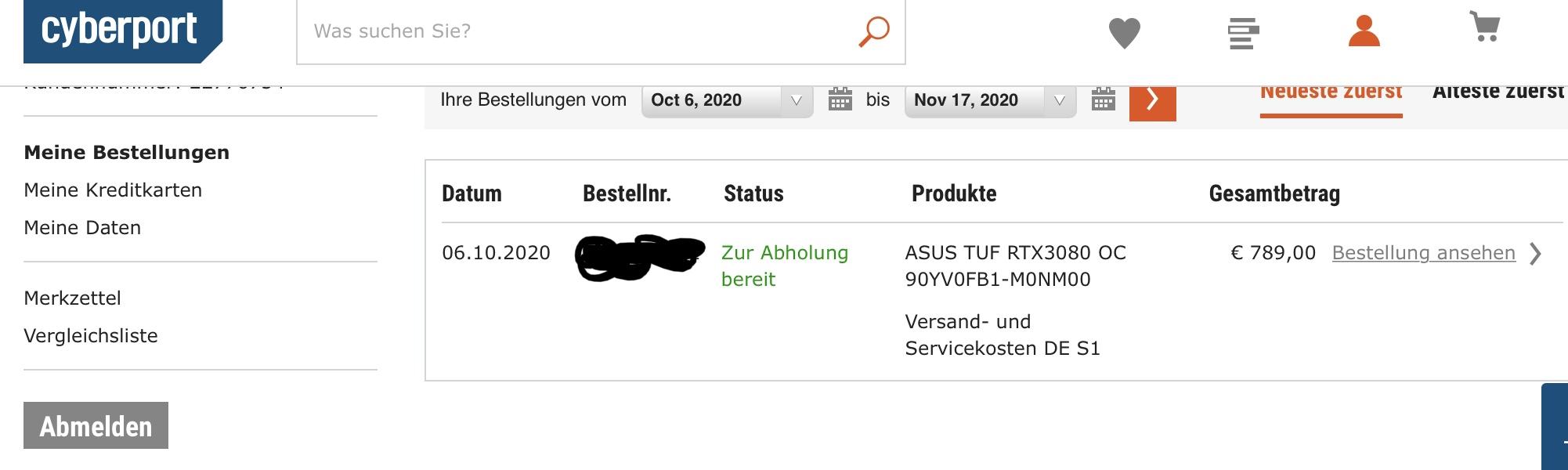1568x470 pixels.
Task: Switch to Älteste zuerst sorting tab
Action: coord(1498,94)
